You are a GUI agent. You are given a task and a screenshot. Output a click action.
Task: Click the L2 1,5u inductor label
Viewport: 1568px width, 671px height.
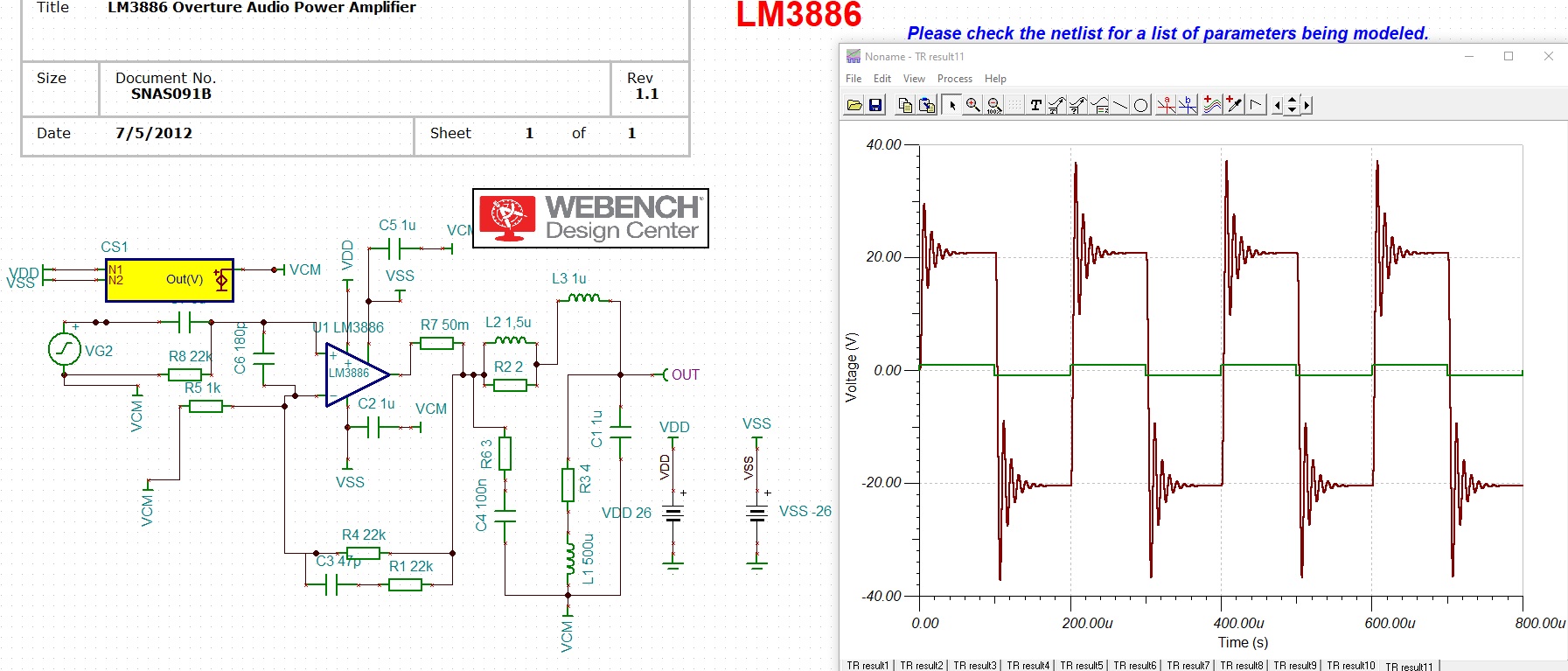click(x=508, y=322)
